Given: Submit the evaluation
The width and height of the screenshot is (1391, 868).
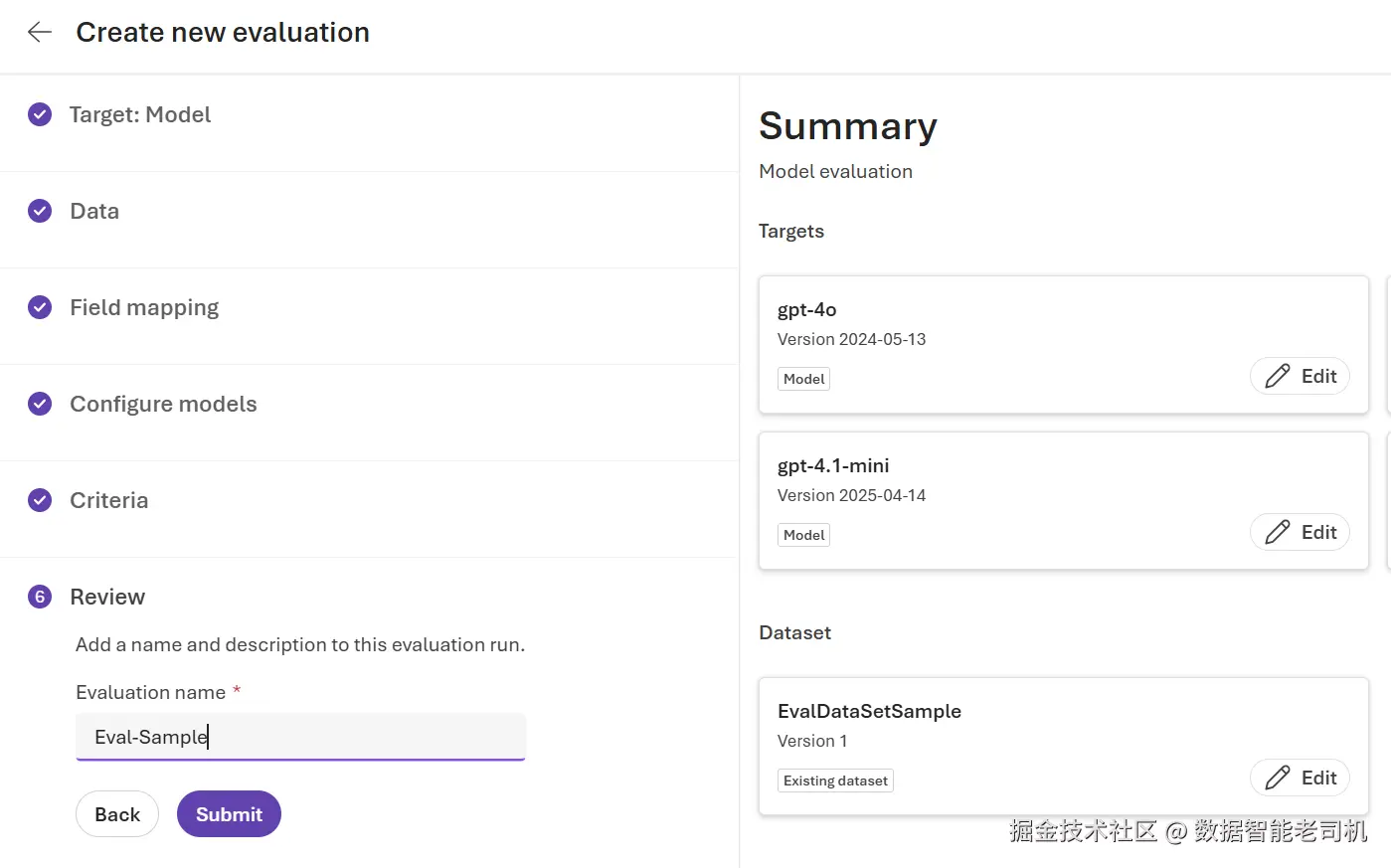Looking at the screenshot, I should point(229,814).
